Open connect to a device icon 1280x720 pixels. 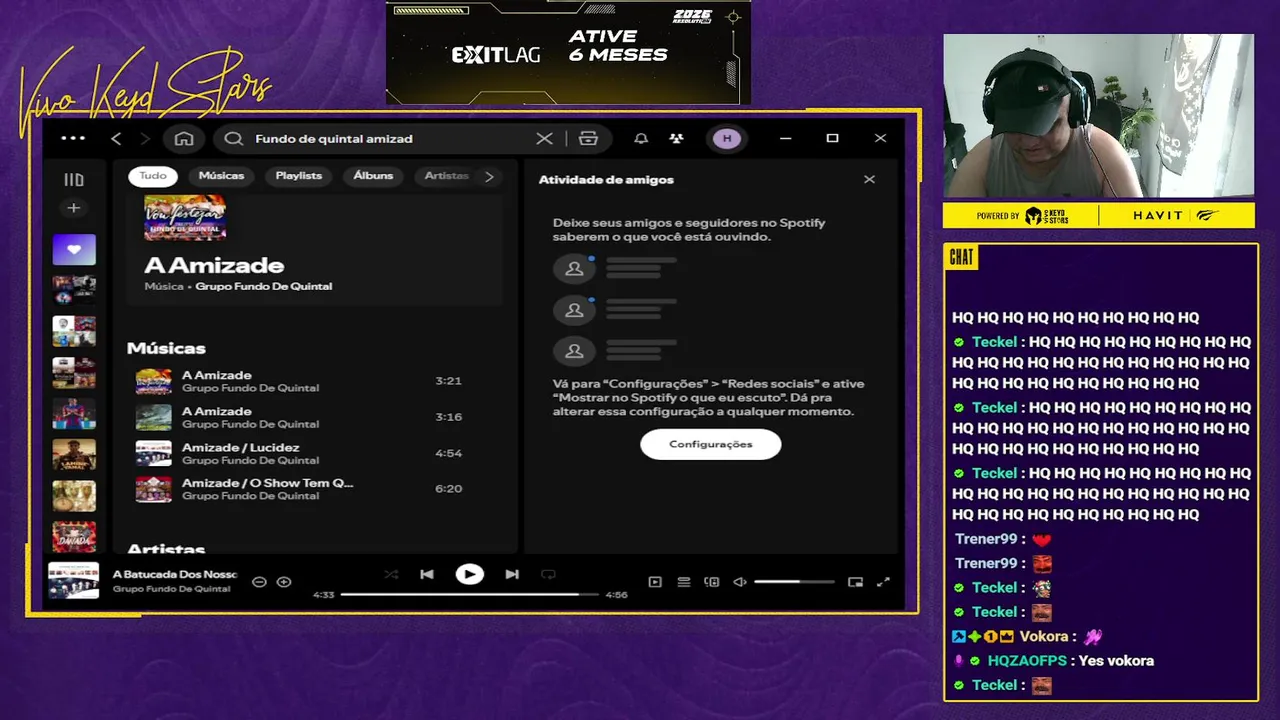point(712,582)
